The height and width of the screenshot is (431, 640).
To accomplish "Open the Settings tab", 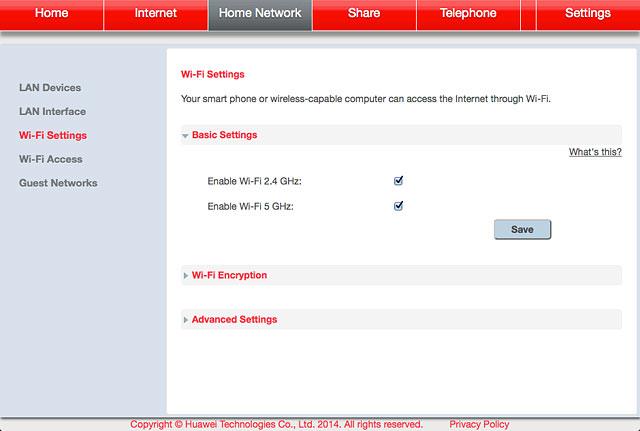I will pyautogui.click(x=588, y=14).
